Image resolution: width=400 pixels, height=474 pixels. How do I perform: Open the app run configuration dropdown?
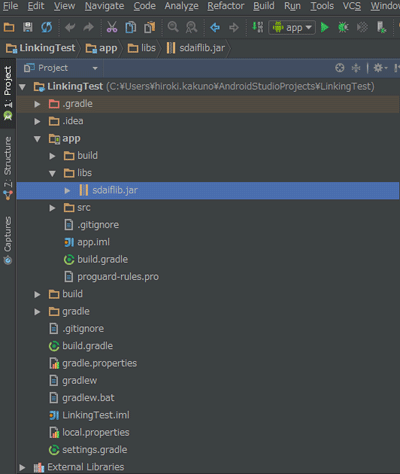[x=292, y=27]
